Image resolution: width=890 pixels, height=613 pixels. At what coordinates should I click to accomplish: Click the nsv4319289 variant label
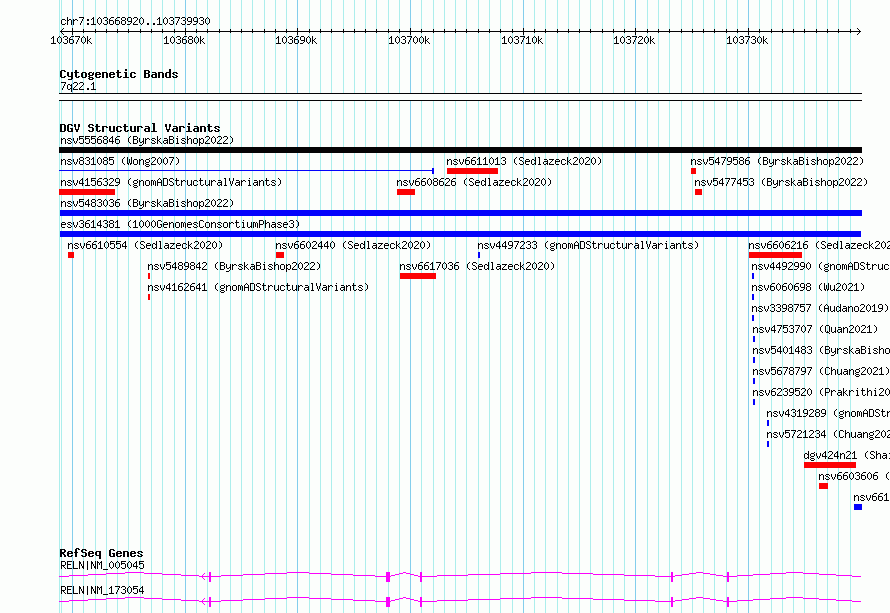(828, 413)
